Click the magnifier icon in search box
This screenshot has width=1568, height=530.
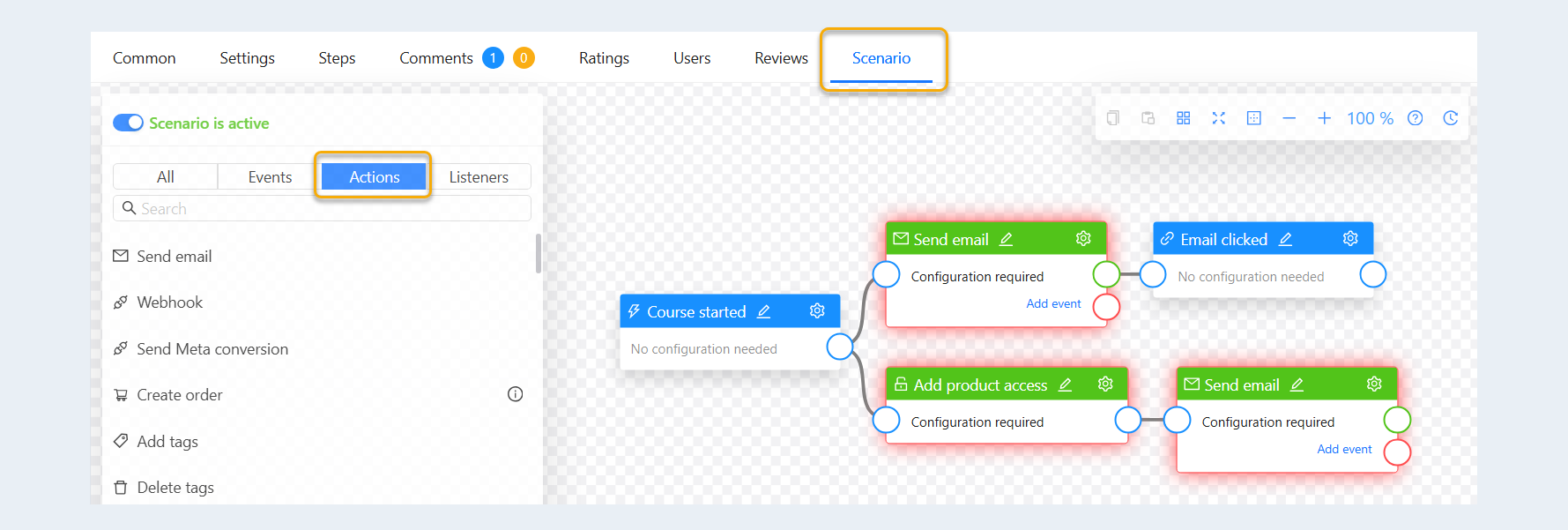click(129, 208)
